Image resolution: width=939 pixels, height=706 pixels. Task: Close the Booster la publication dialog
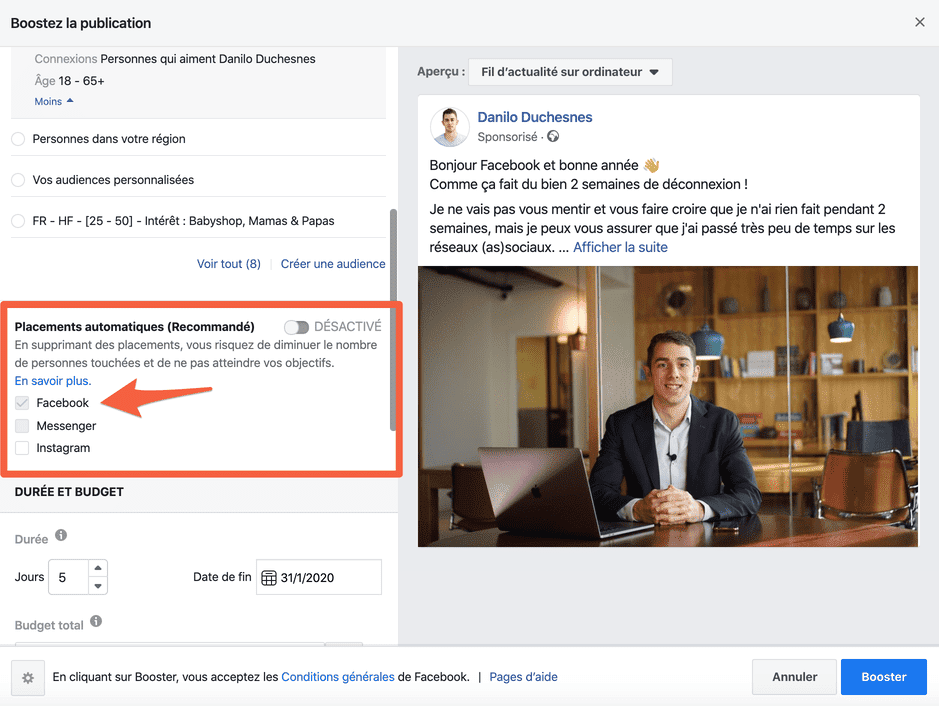pyautogui.click(x=919, y=22)
